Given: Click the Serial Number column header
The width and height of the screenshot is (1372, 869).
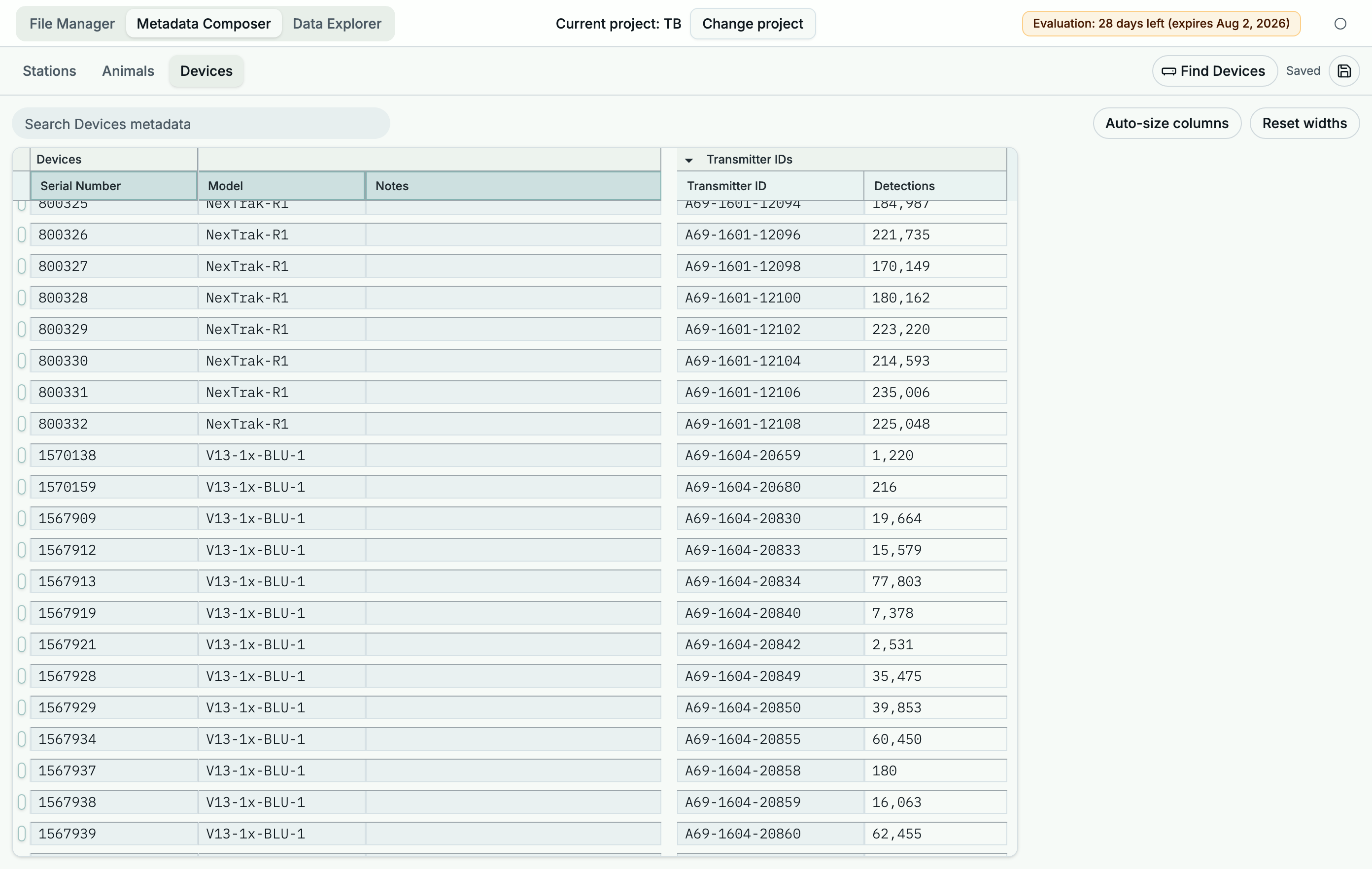Looking at the screenshot, I should coord(113,186).
